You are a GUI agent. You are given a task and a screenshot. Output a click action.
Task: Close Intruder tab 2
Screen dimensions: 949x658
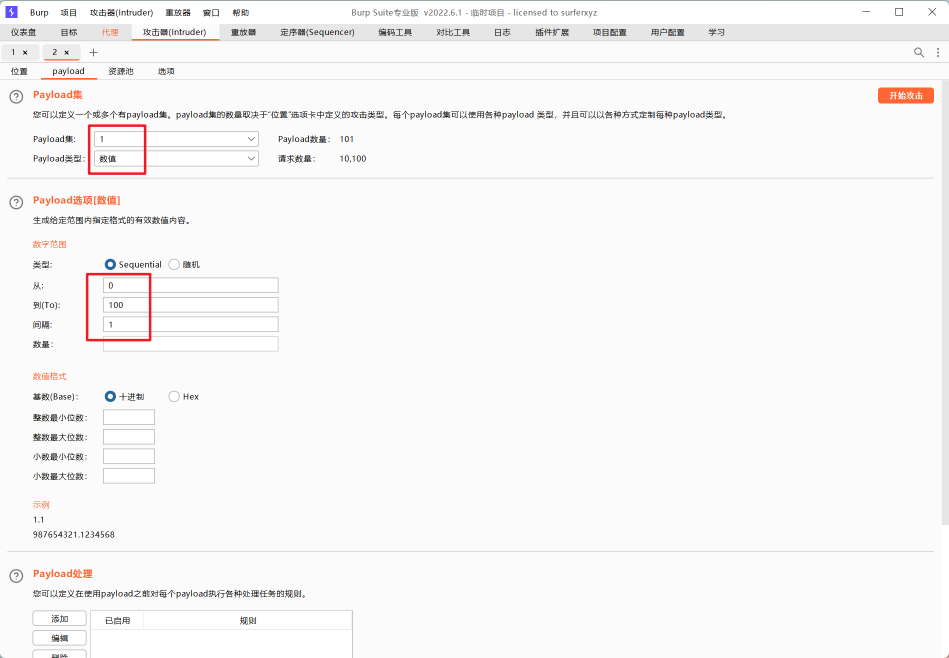click(x=67, y=53)
